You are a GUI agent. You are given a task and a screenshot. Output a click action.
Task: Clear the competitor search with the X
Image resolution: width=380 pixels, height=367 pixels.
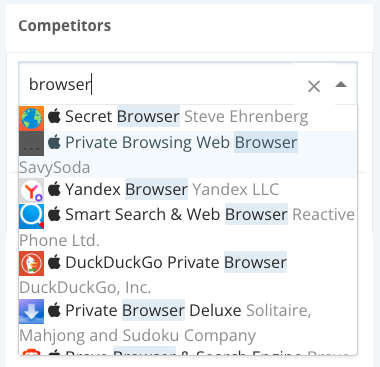click(314, 86)
